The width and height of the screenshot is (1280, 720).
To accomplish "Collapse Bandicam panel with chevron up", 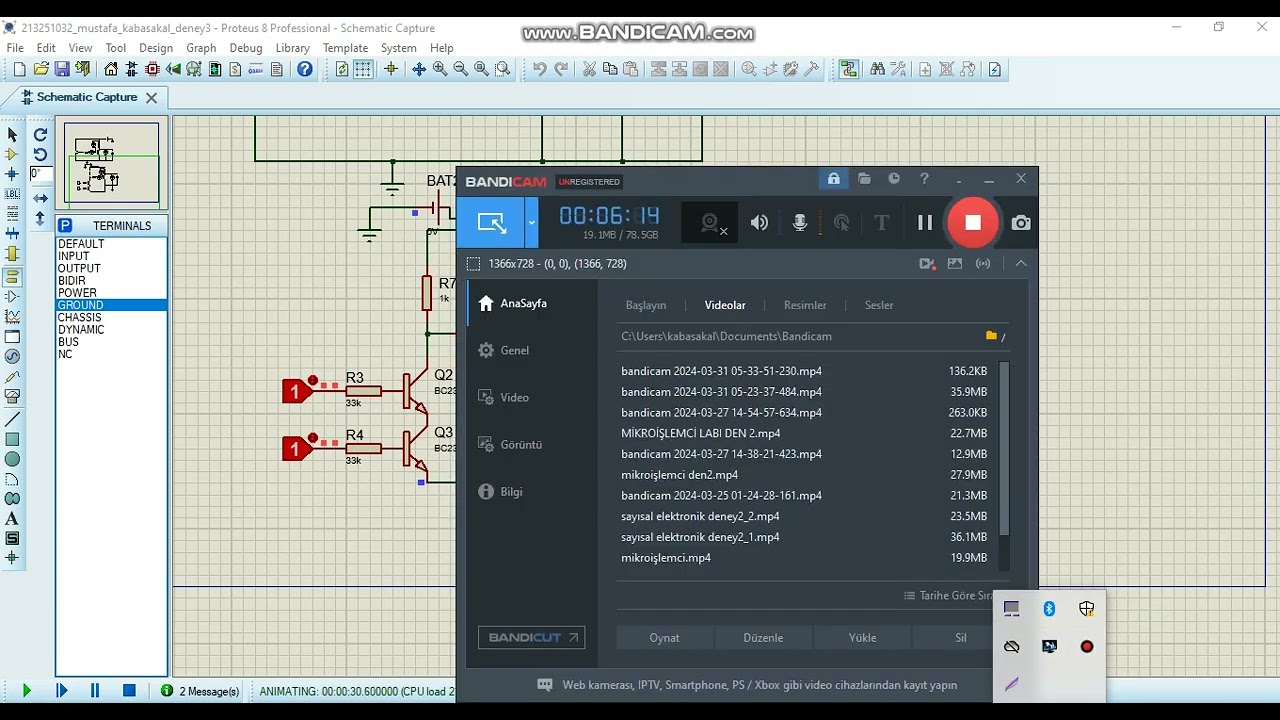I will pos(1020,264).
